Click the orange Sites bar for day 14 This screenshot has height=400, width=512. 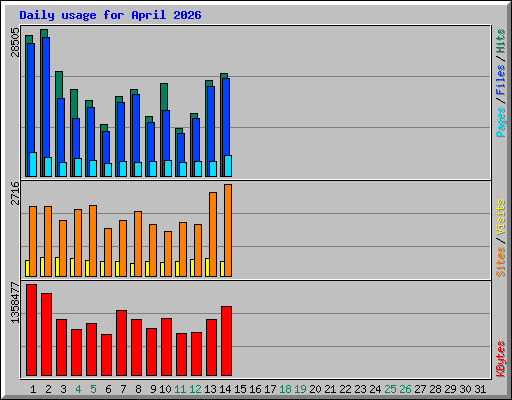[228, 230]
